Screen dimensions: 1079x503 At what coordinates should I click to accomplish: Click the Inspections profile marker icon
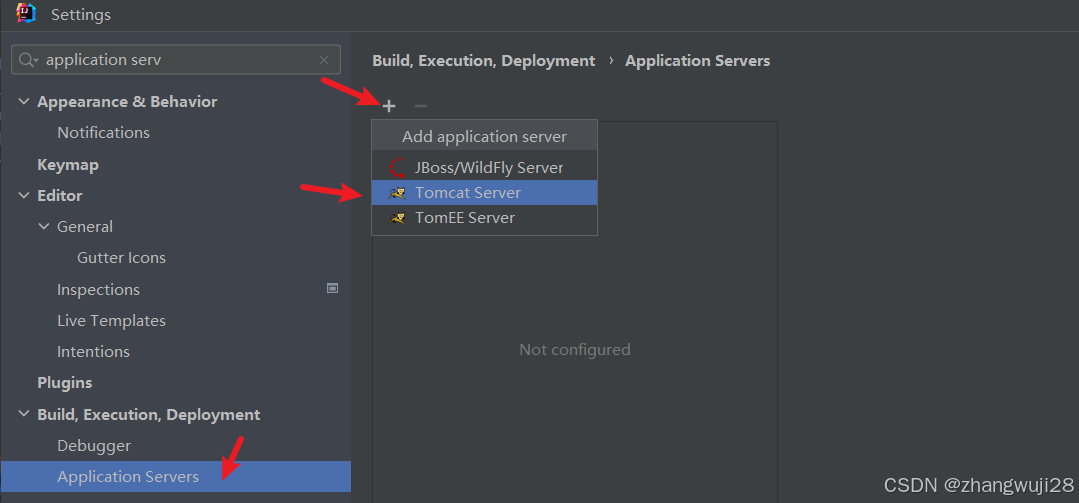333,289
